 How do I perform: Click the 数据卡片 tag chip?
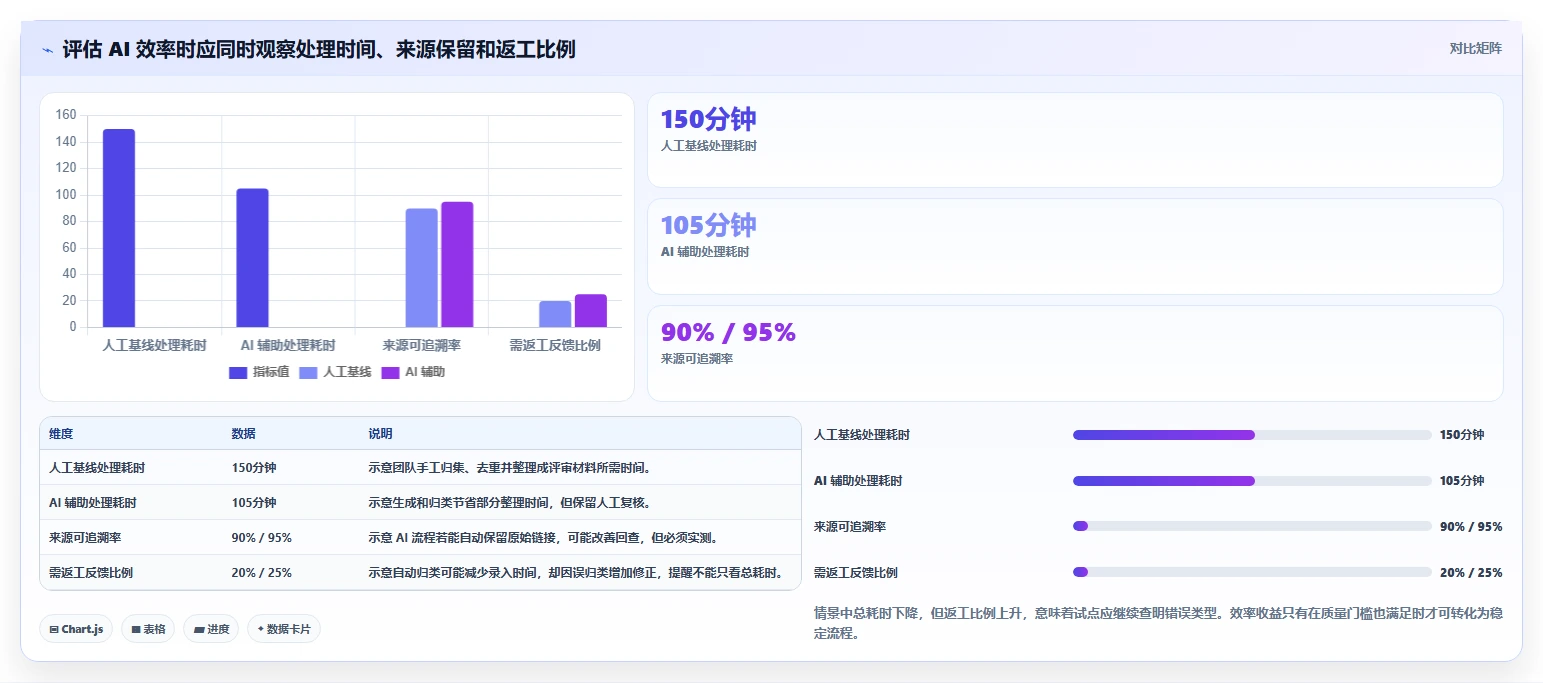284,629
